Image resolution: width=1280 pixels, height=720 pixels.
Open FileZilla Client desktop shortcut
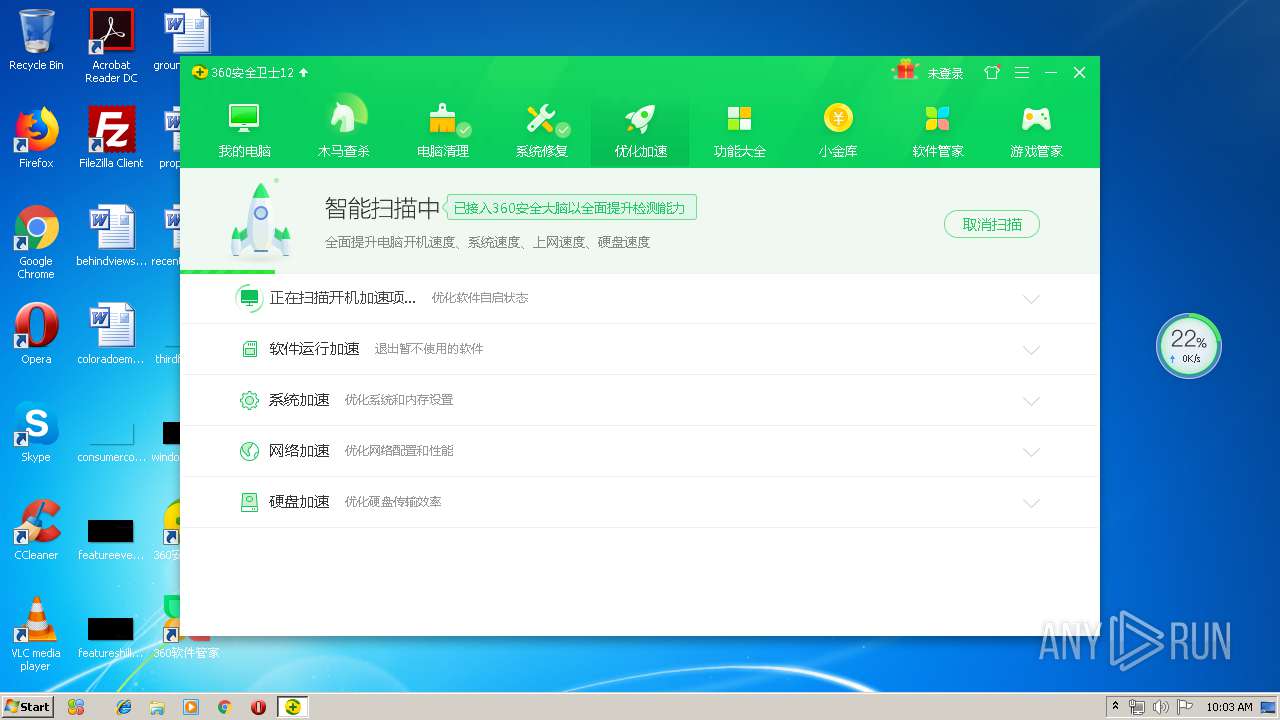pos(111,138)
